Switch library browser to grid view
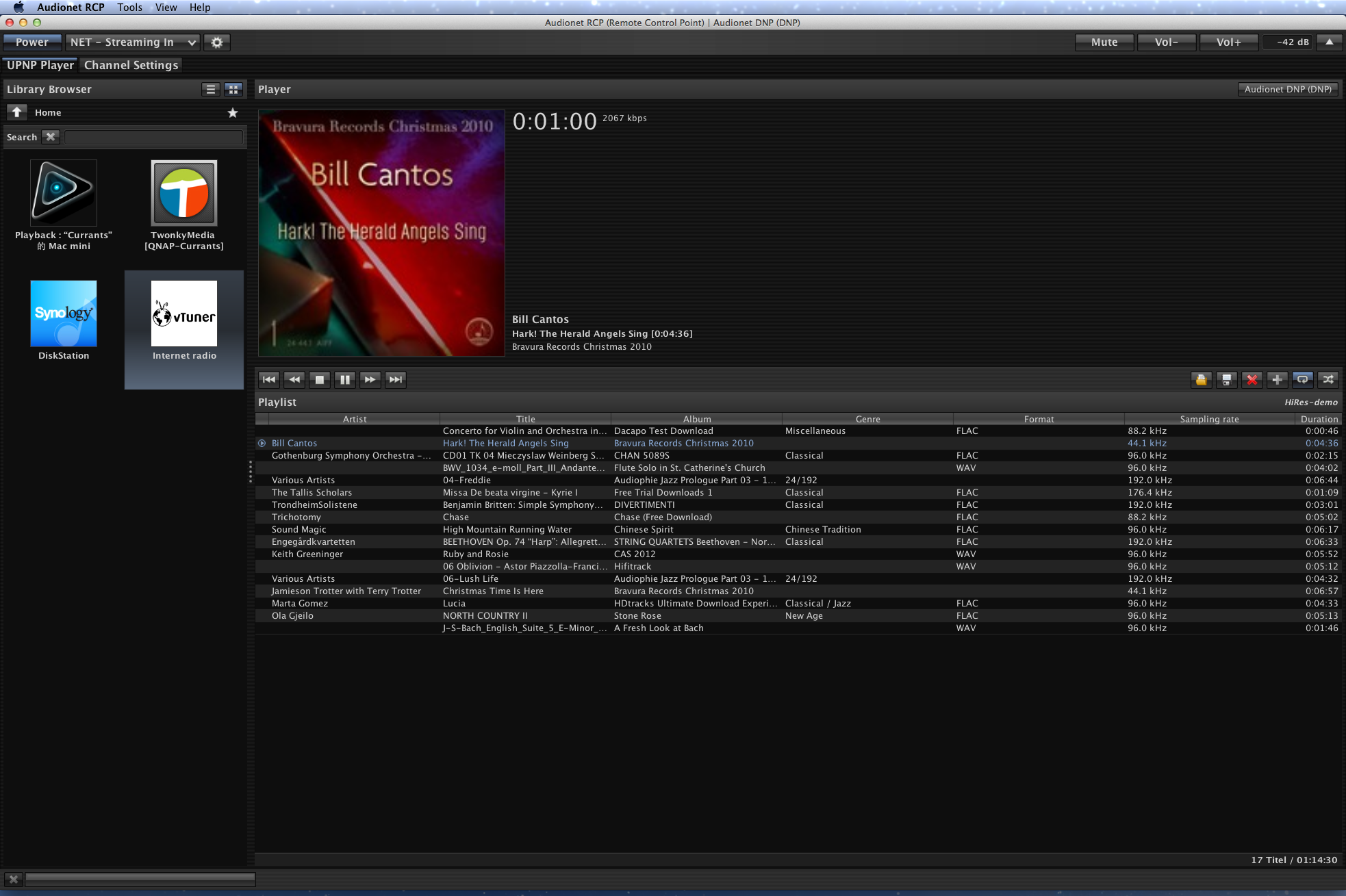The height and width of the screenshot is (896, 1346). pos(233,89)
